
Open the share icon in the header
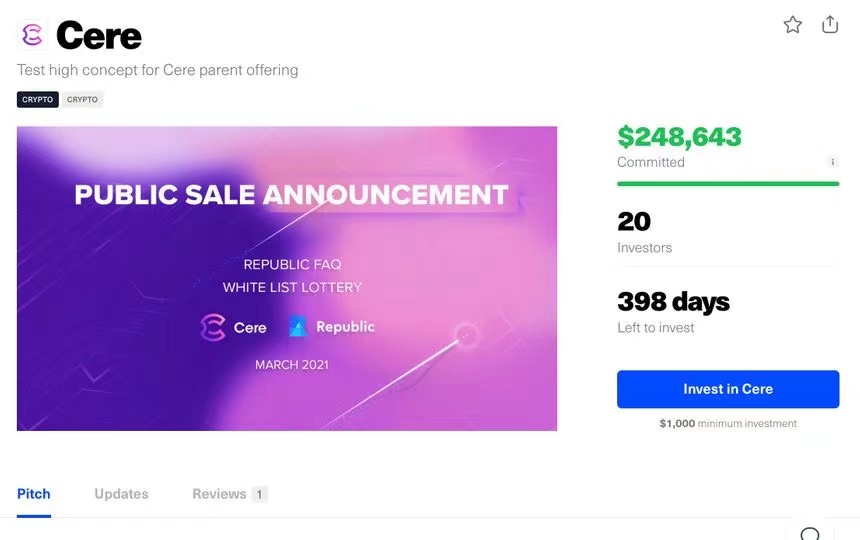point(830,25)
